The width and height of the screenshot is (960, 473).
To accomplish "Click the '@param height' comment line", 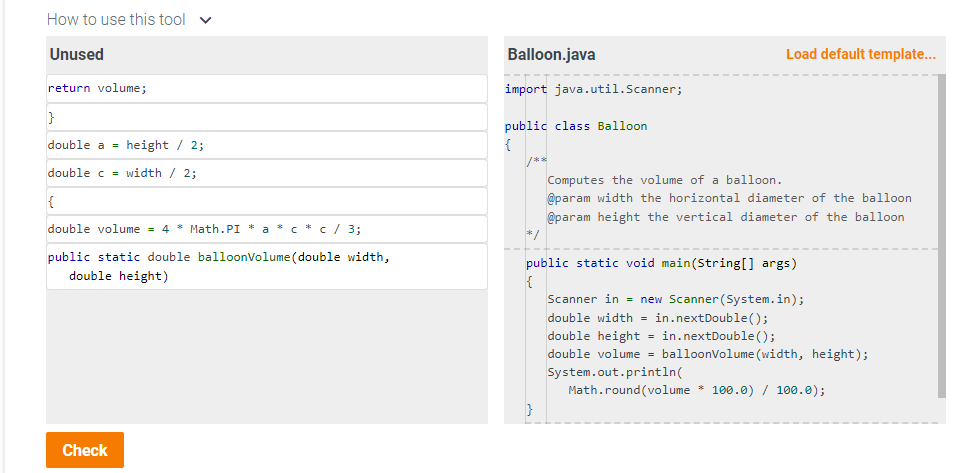I will (726, 217).
